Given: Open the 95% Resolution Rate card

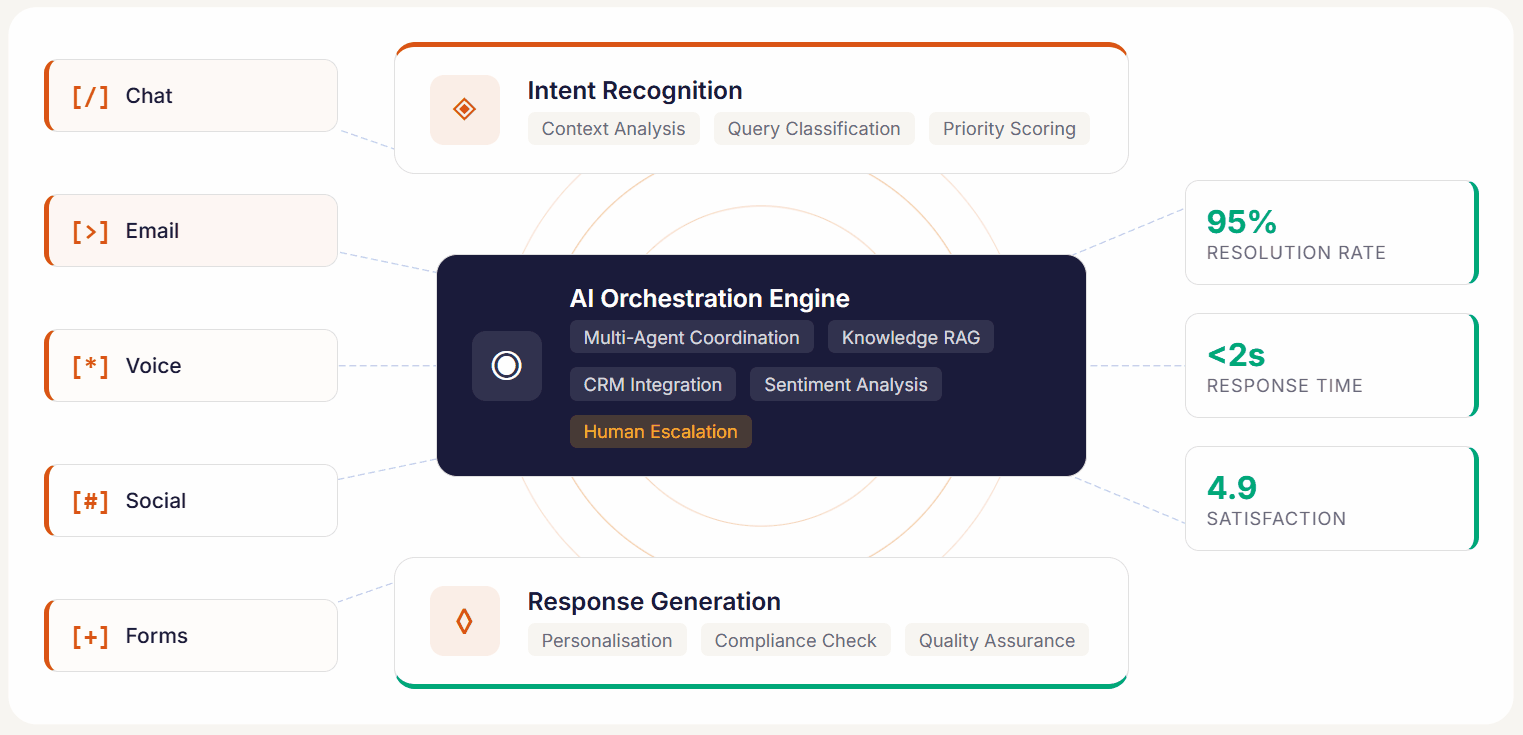Looking at the screenshot, I should click(x=1330, y=232).
